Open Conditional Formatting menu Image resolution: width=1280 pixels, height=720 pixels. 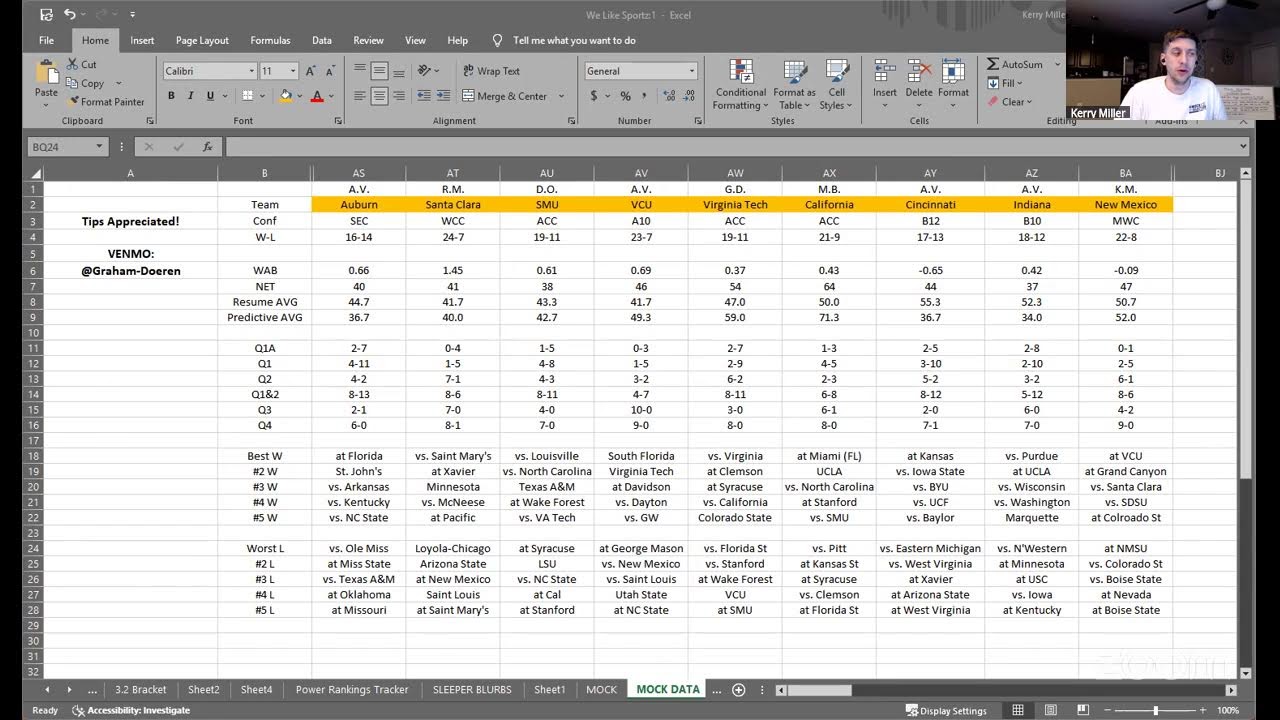point(741,85)
